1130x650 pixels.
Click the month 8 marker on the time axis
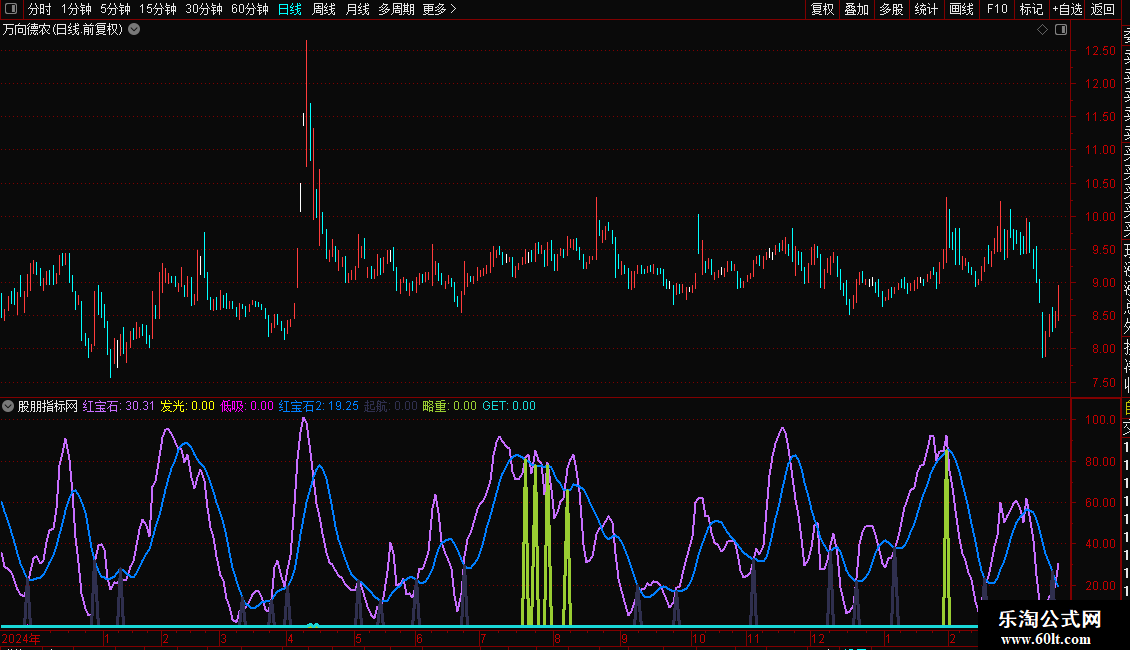coord(557,639)
